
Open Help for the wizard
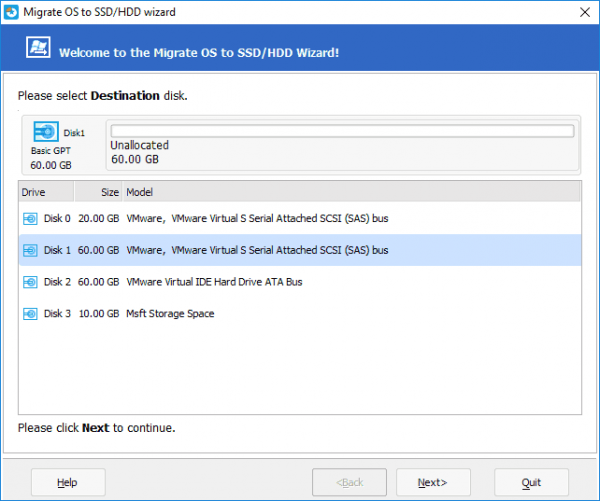coord(68,482)
